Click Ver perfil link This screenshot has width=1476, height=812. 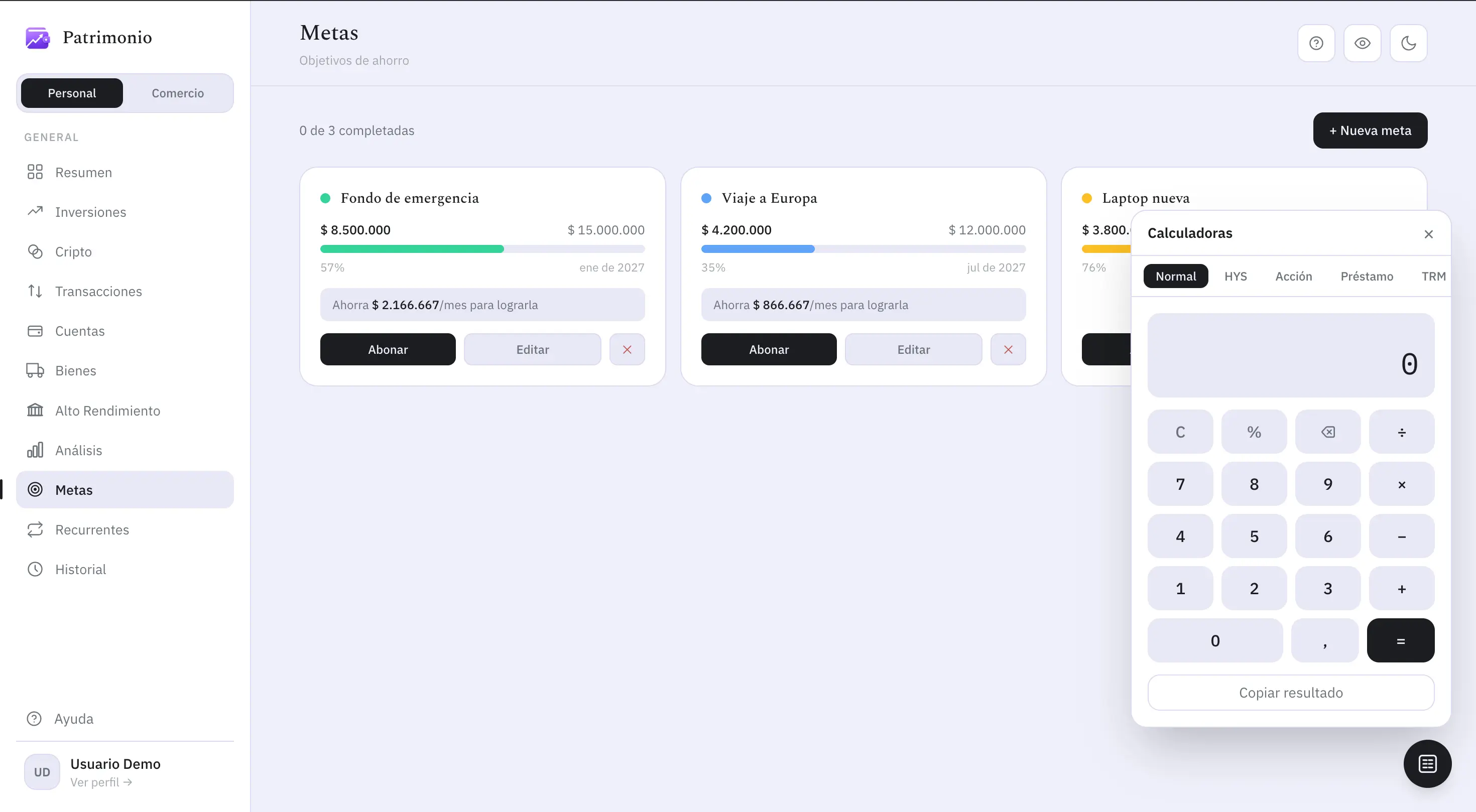click(101, 782)
